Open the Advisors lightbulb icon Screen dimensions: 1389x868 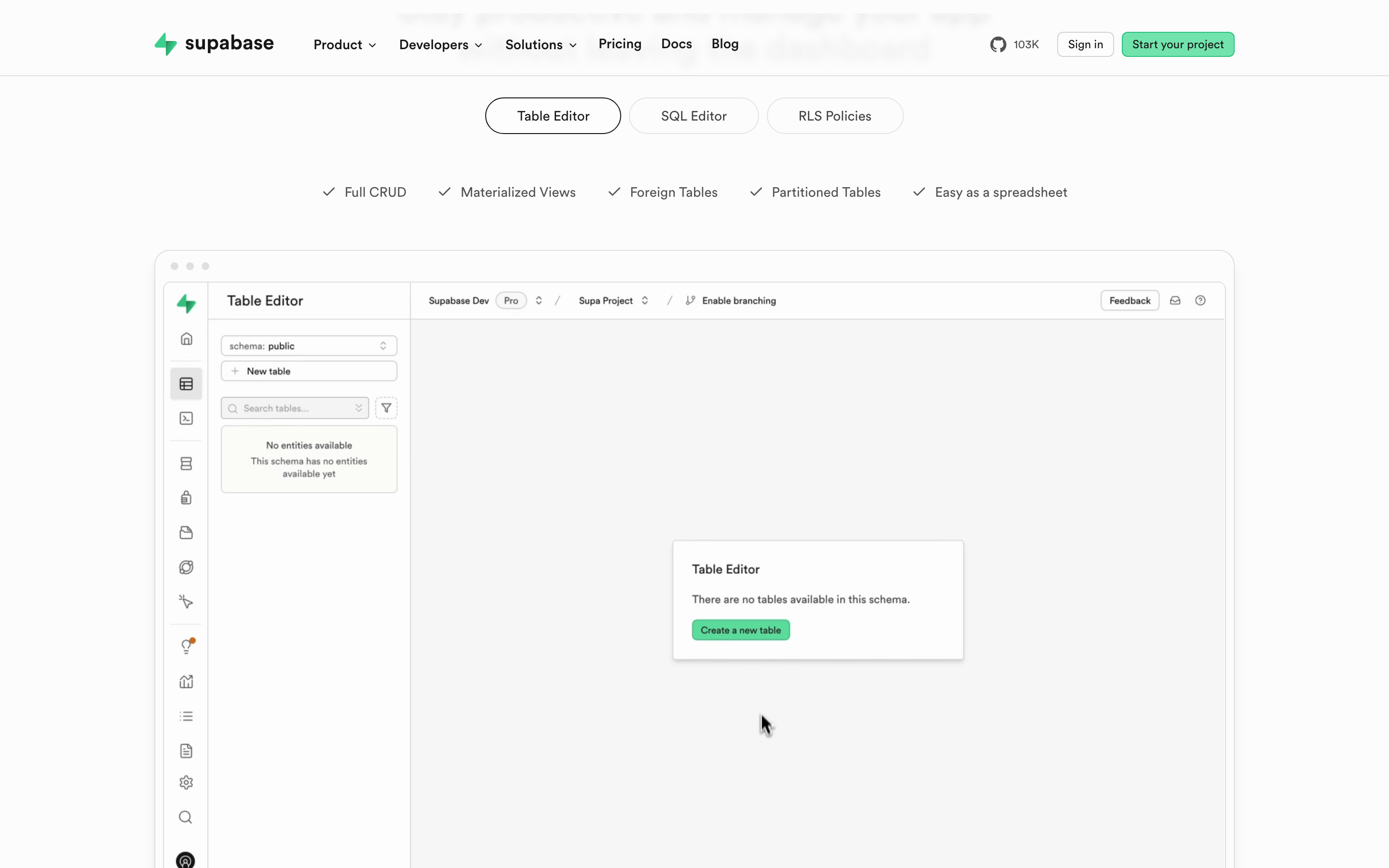187,646
